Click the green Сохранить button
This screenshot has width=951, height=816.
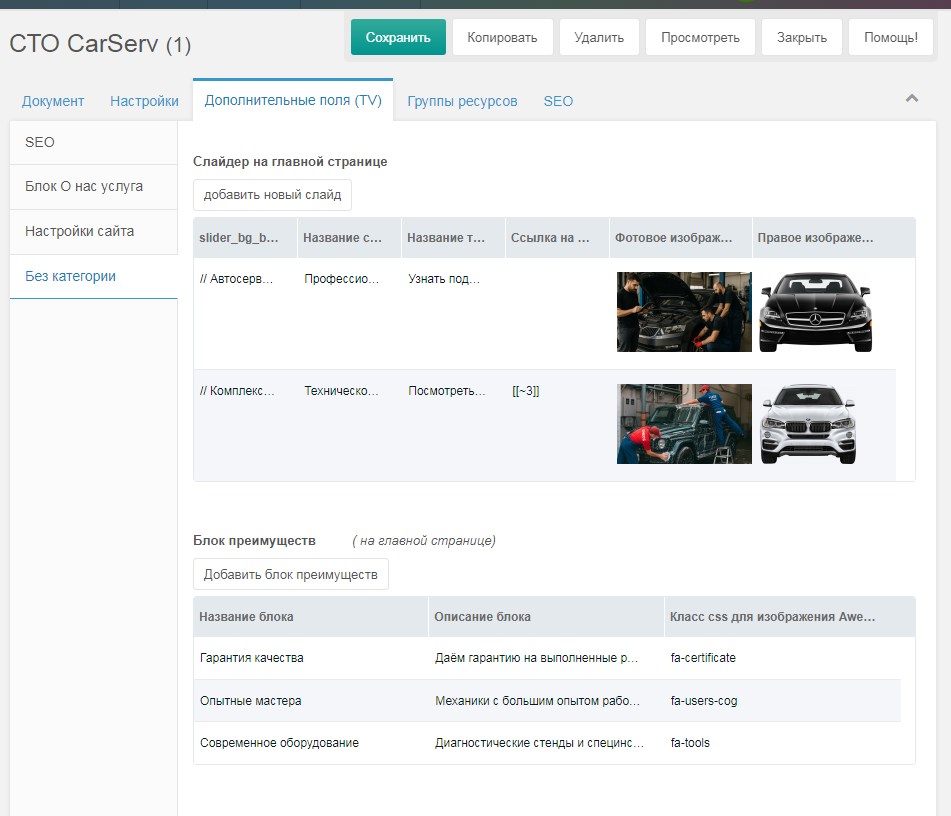(398, 38)
